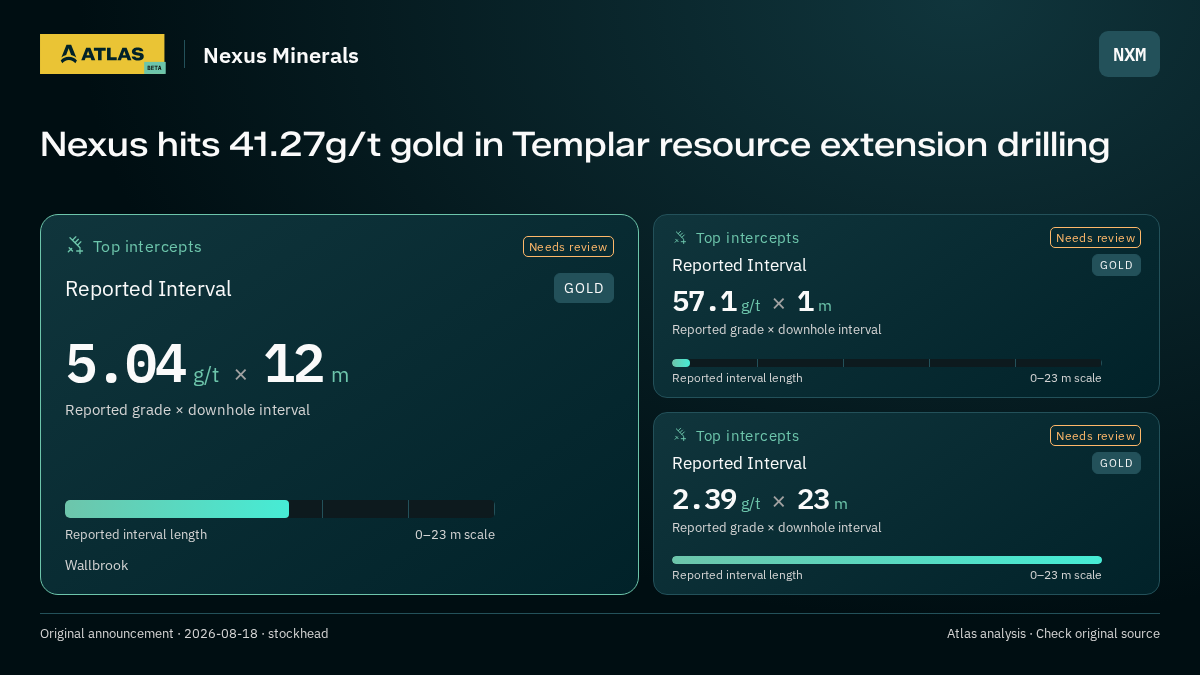Image resolution: width=1200 pixels, height=675 pixels.
Task: Click the BETA tag on the Atlas logo
Action: click(x=154, y=68)
